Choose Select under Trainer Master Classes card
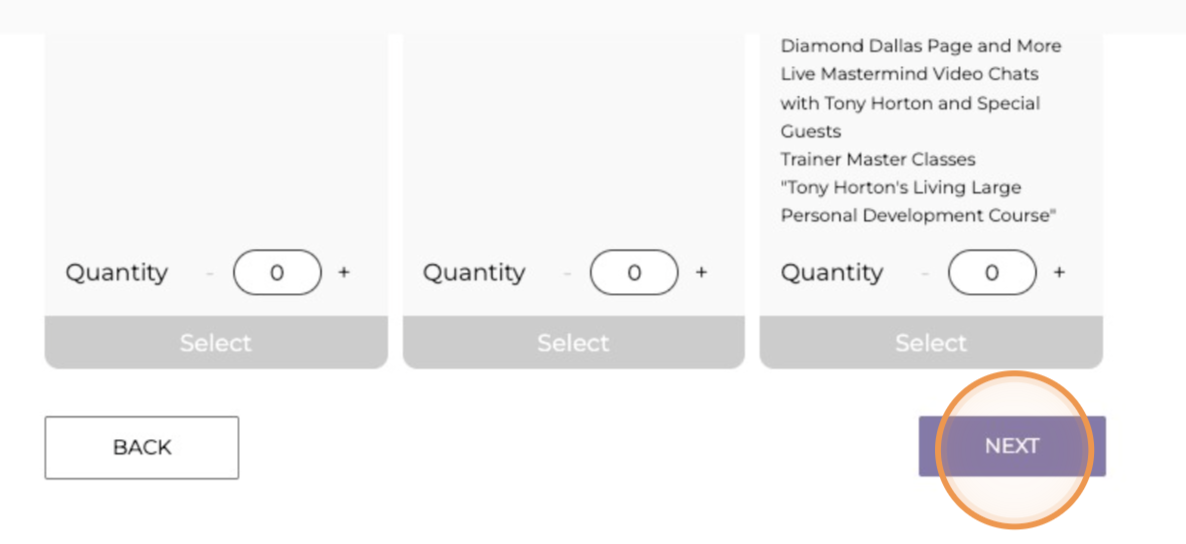 click(x=931, y=343)
